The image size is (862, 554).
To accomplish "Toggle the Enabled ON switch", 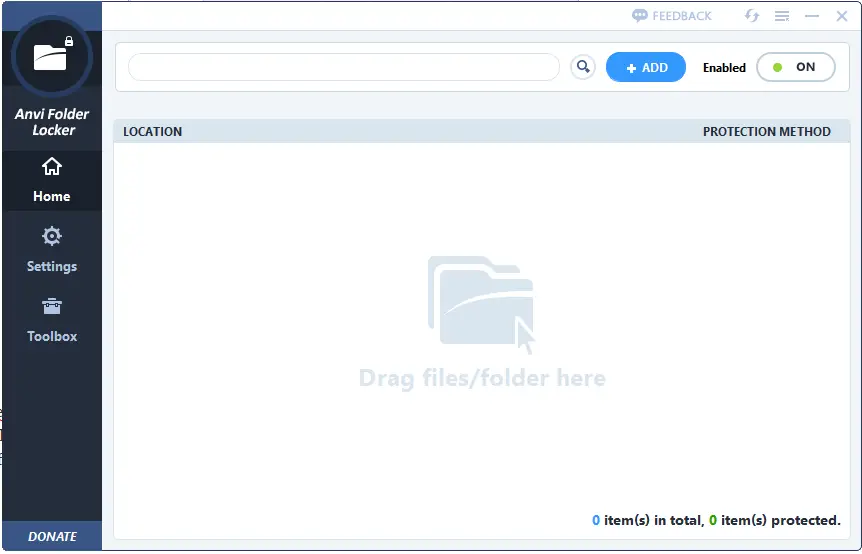I will tap(795, 67).
